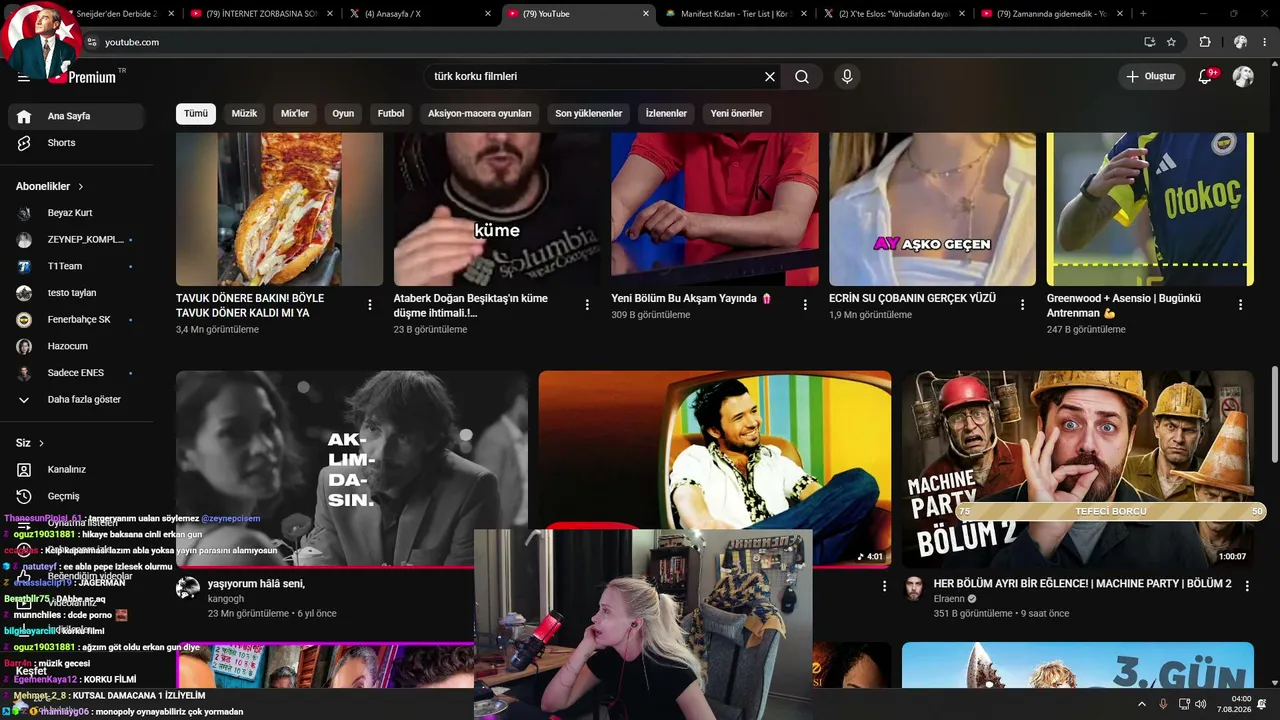
Task: Select the İzlenenler filter chip
Action: pos(666,114)
